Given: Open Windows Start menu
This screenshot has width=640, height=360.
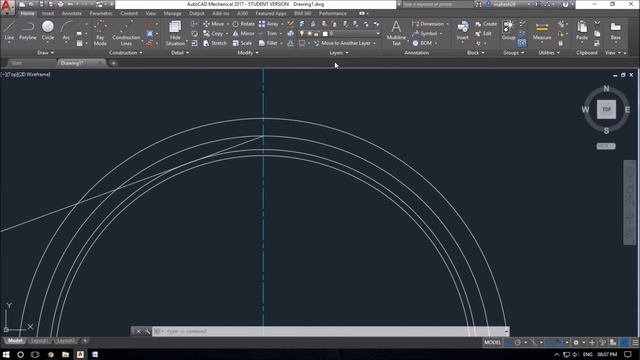Looking at the screenshot, I should coord(6,354).
